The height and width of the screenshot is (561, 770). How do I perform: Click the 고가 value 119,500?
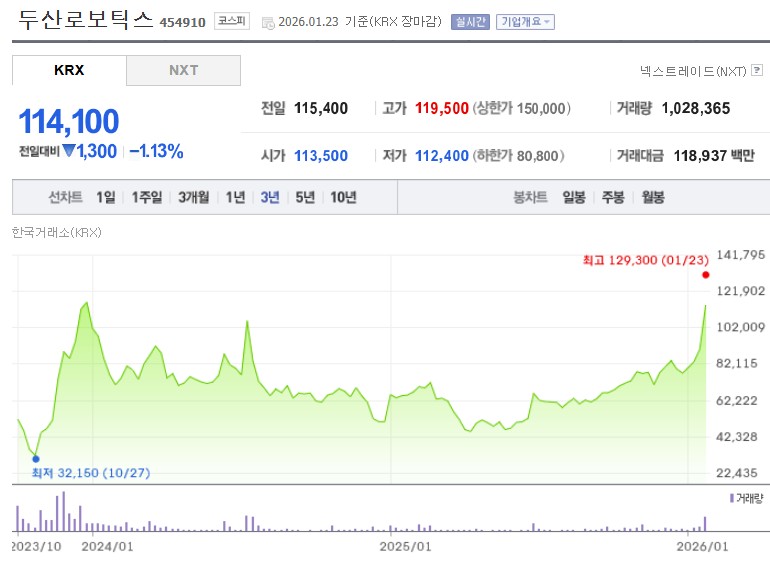(x=442, y=108)
